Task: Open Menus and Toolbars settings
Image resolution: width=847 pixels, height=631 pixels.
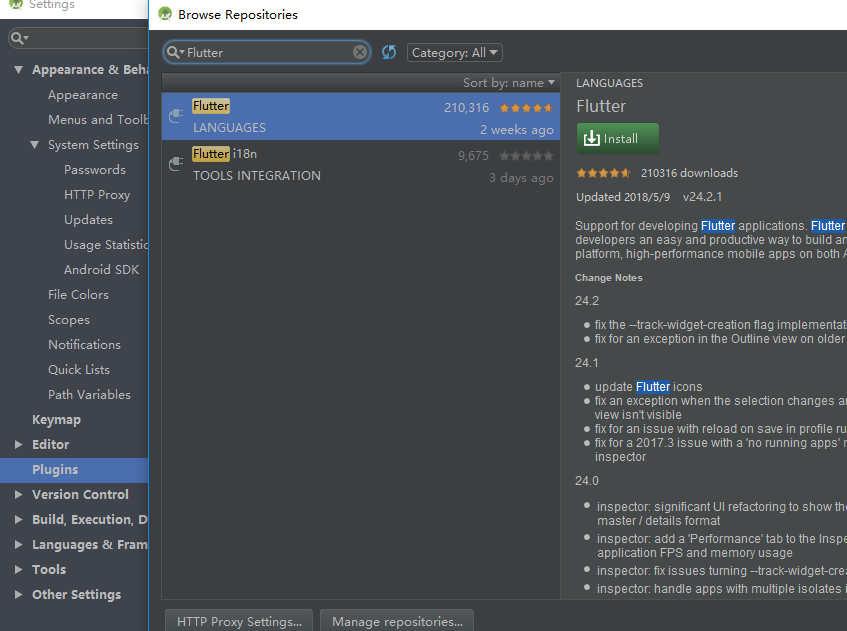Action: (x=97, y=119)
